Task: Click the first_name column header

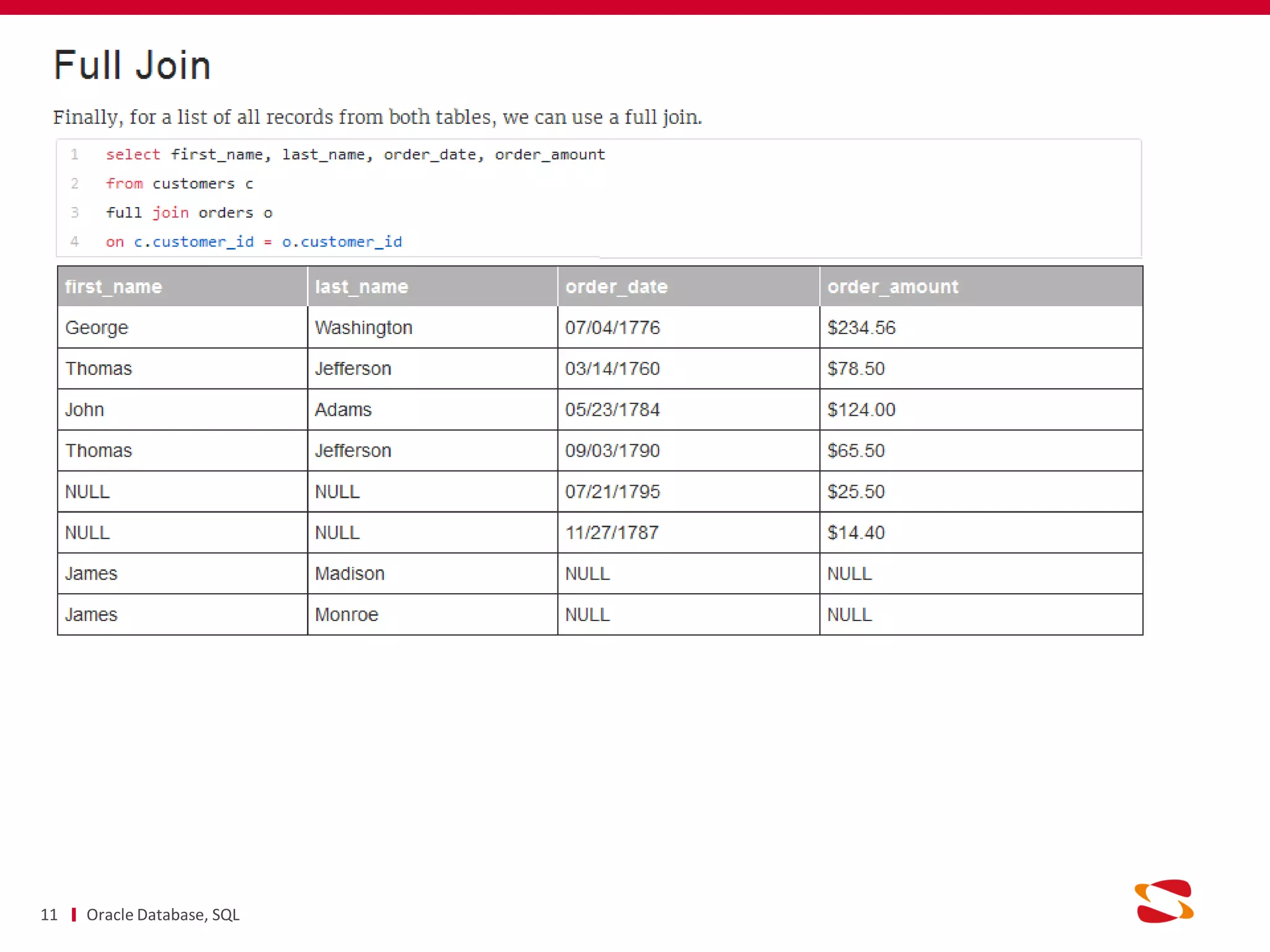Action: 182,286
